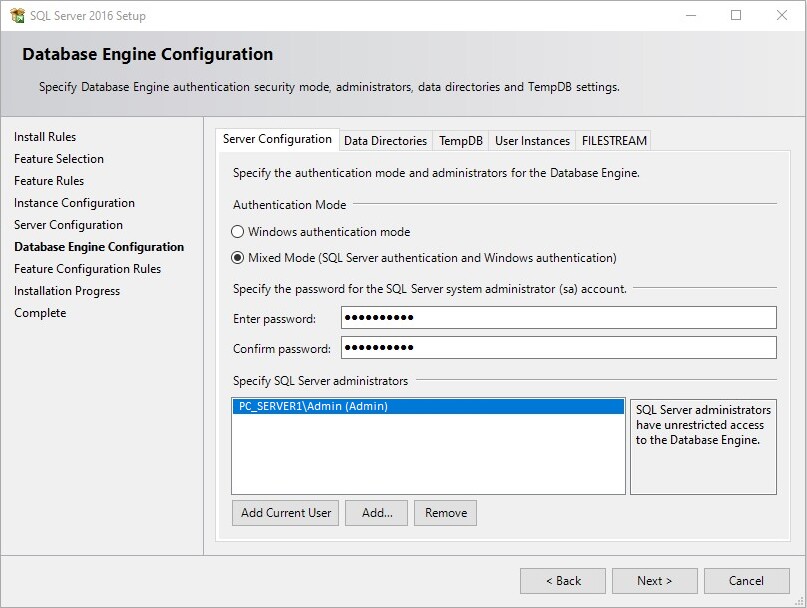This screenshot has width=807, height=608.
Task: Close the SQL Server 2016 Setup window
Action: point(782,15)
